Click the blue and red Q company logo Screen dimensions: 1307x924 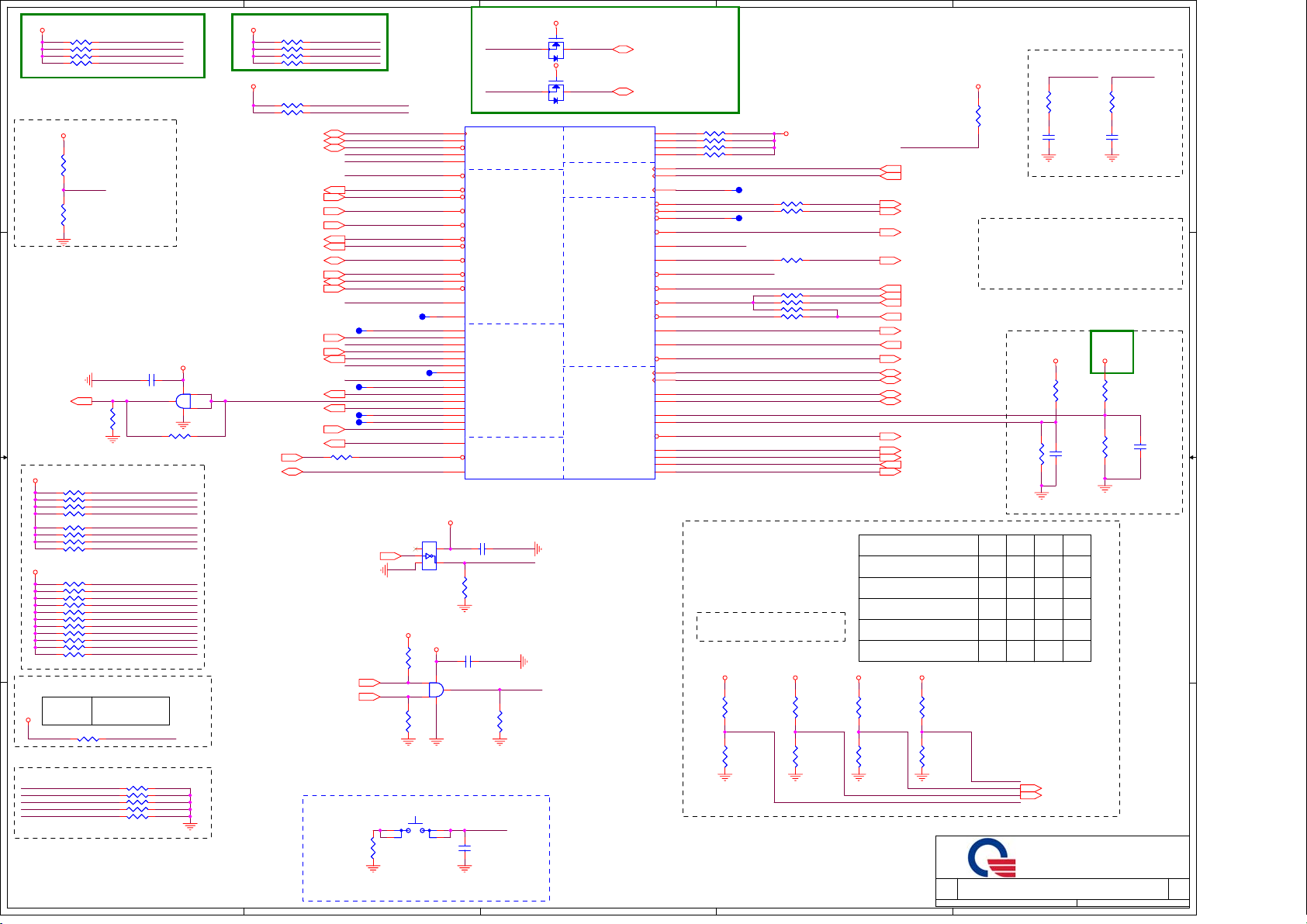(x=991, y=857)
